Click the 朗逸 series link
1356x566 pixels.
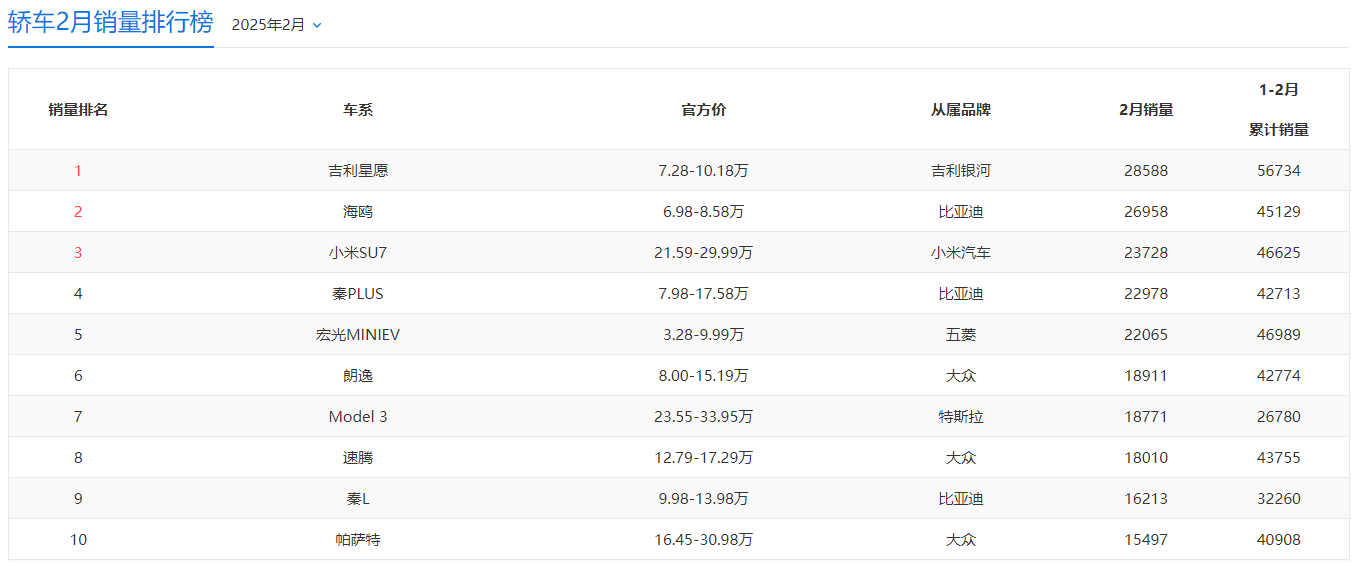[x=358, y=376]
